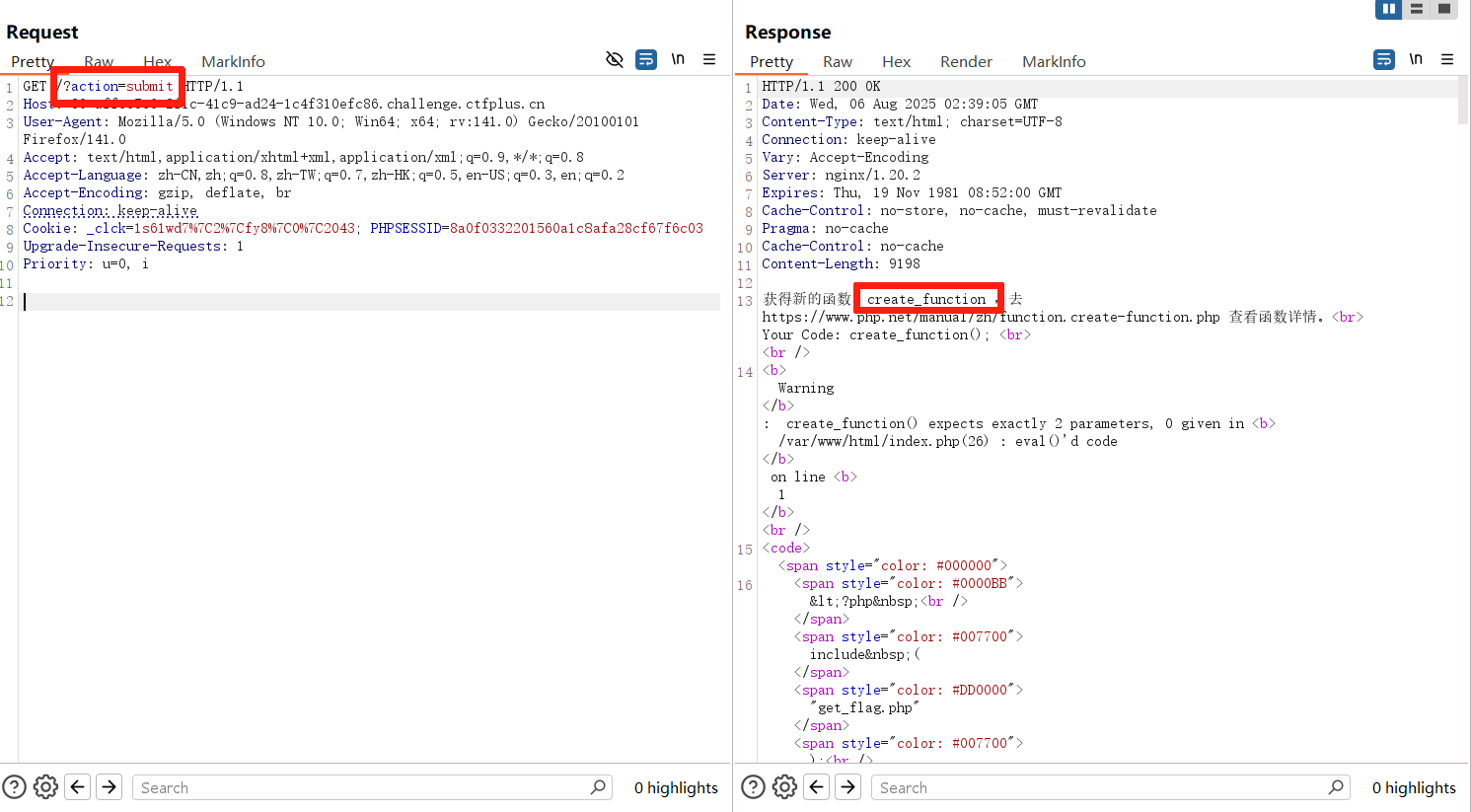
Task: Show newline characters with the \n icon
Action: tap(678, 59)
